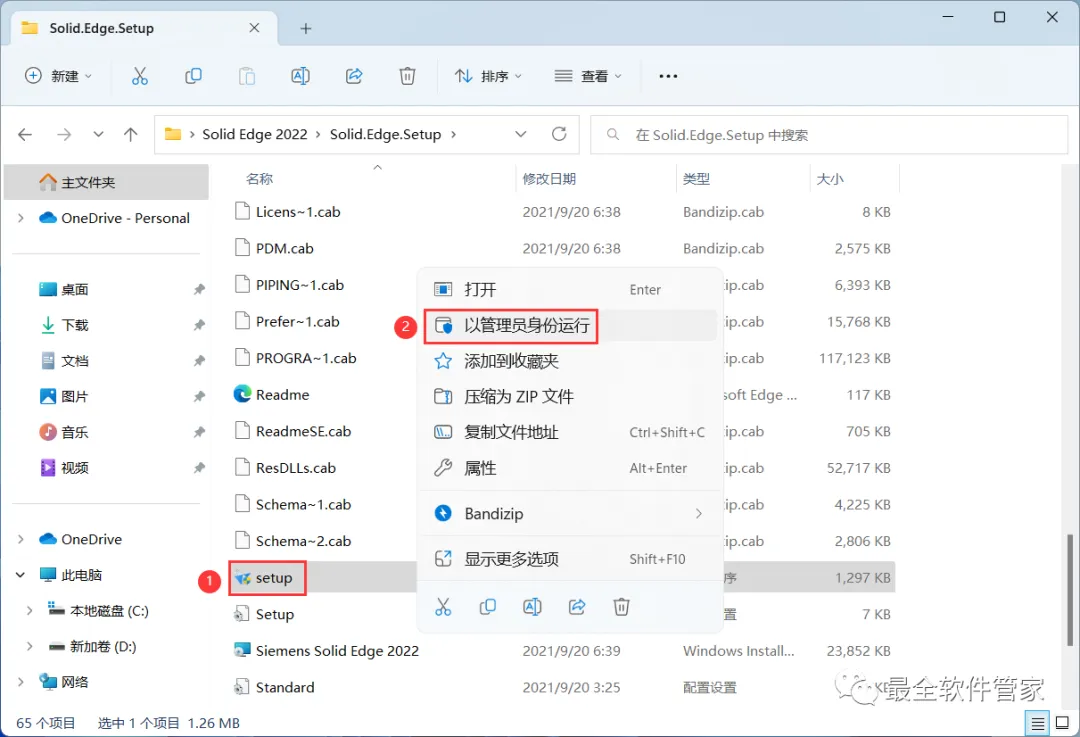Screen dimensions: 1080x737
Task: Choose 压缩为 ZIP 文件
Action: pos(570,397)
